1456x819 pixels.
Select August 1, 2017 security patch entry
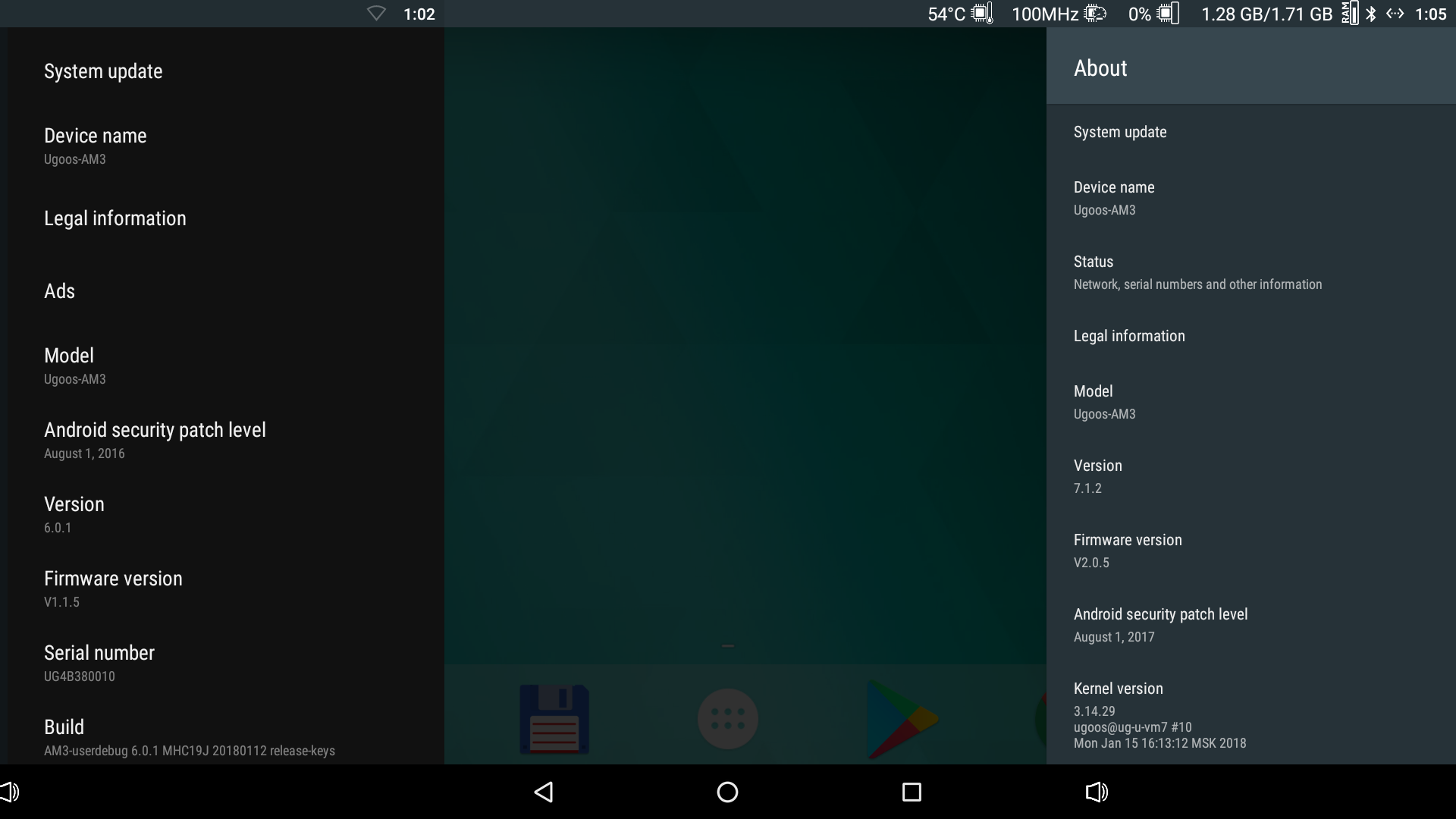[1251, 625]
